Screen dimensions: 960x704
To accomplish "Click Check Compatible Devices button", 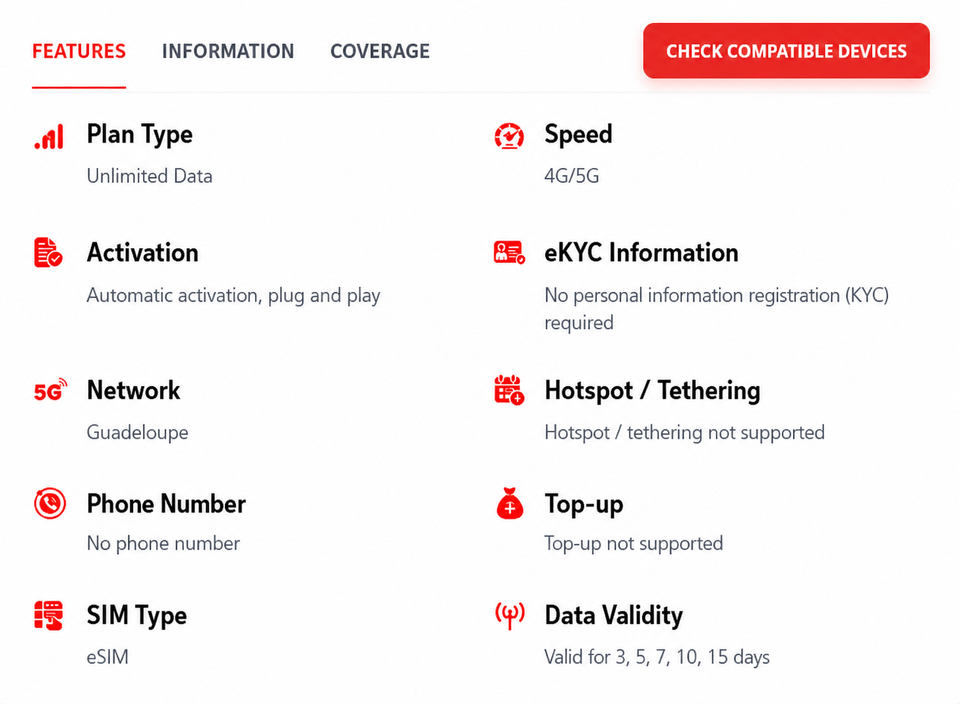I will (786, 51).
